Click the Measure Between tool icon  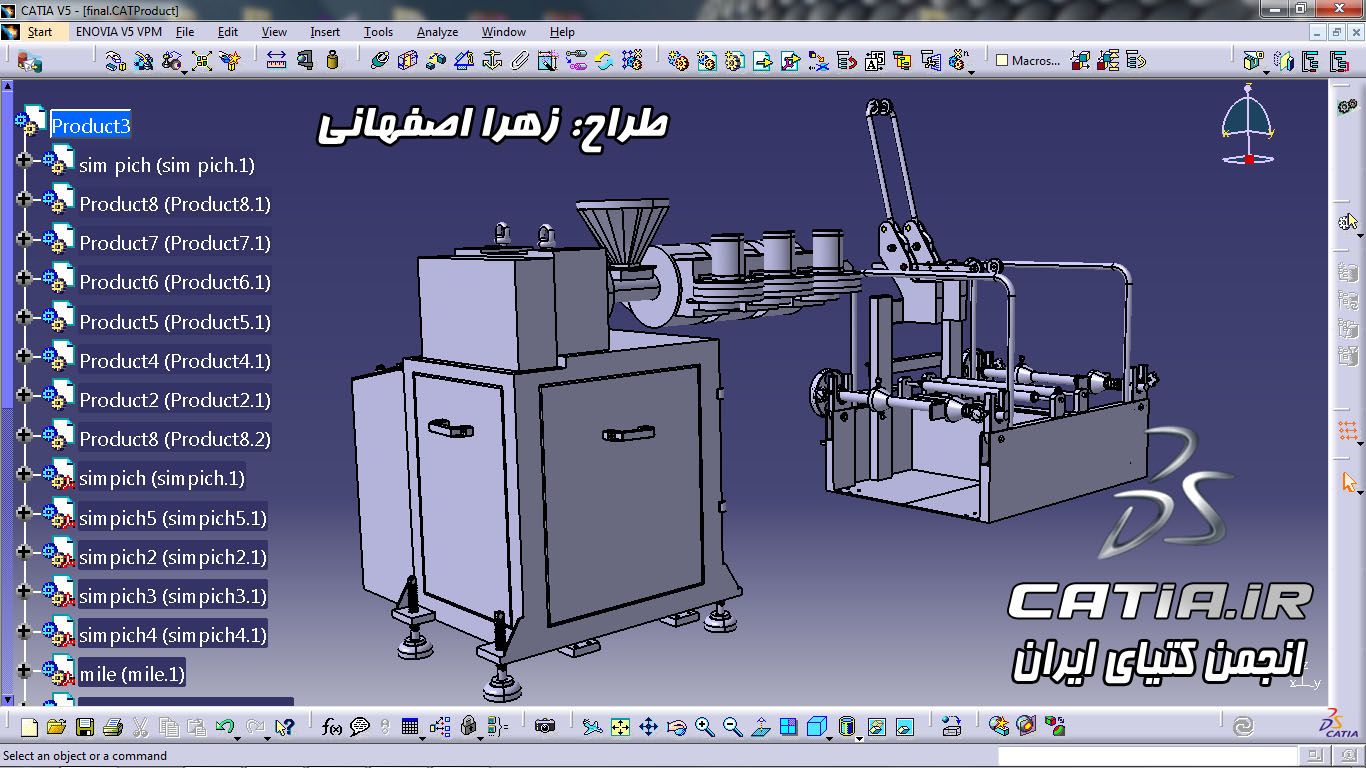[x=277, y=60]
